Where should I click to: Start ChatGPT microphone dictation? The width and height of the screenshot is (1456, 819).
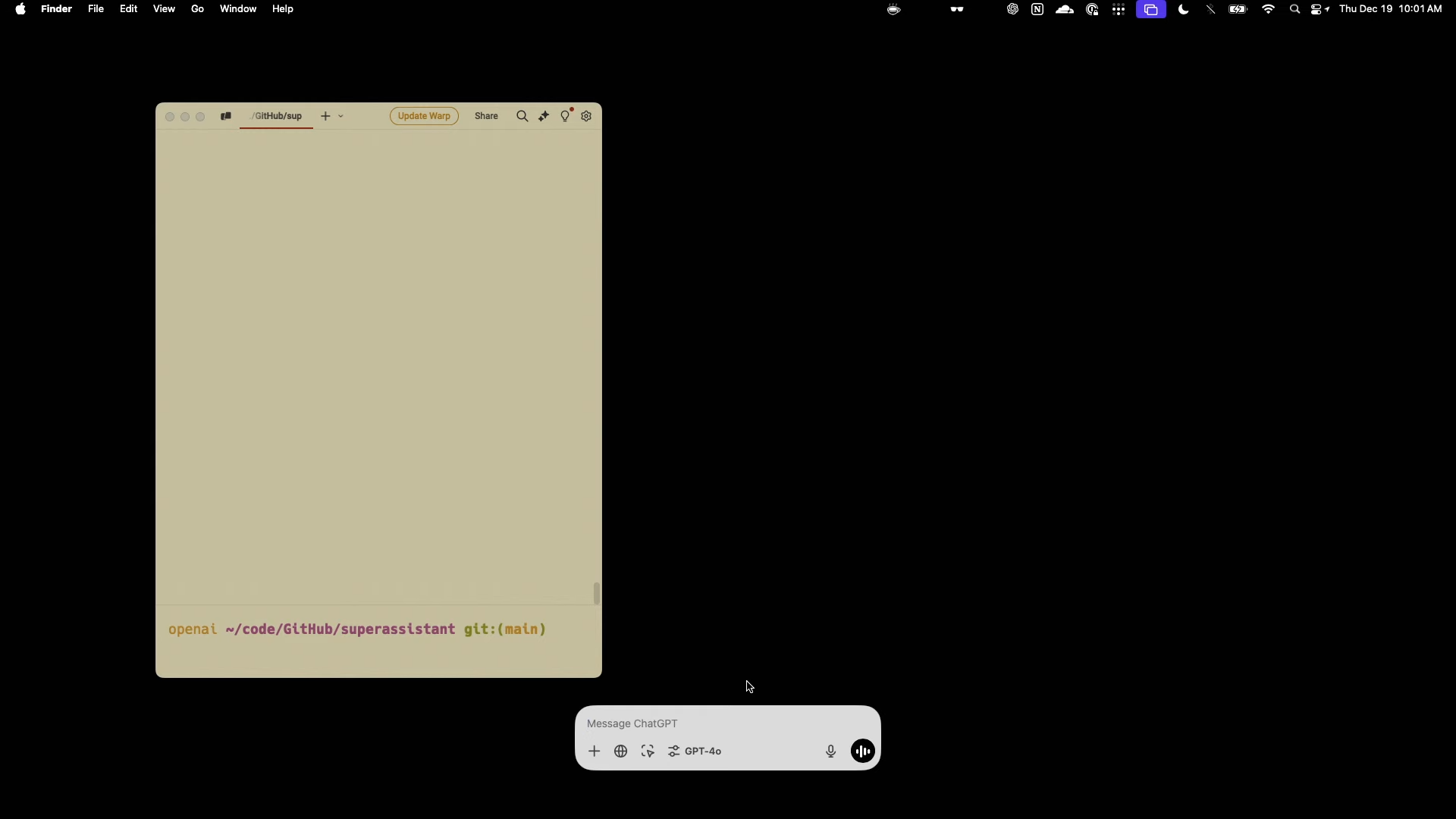coord(830,752)
